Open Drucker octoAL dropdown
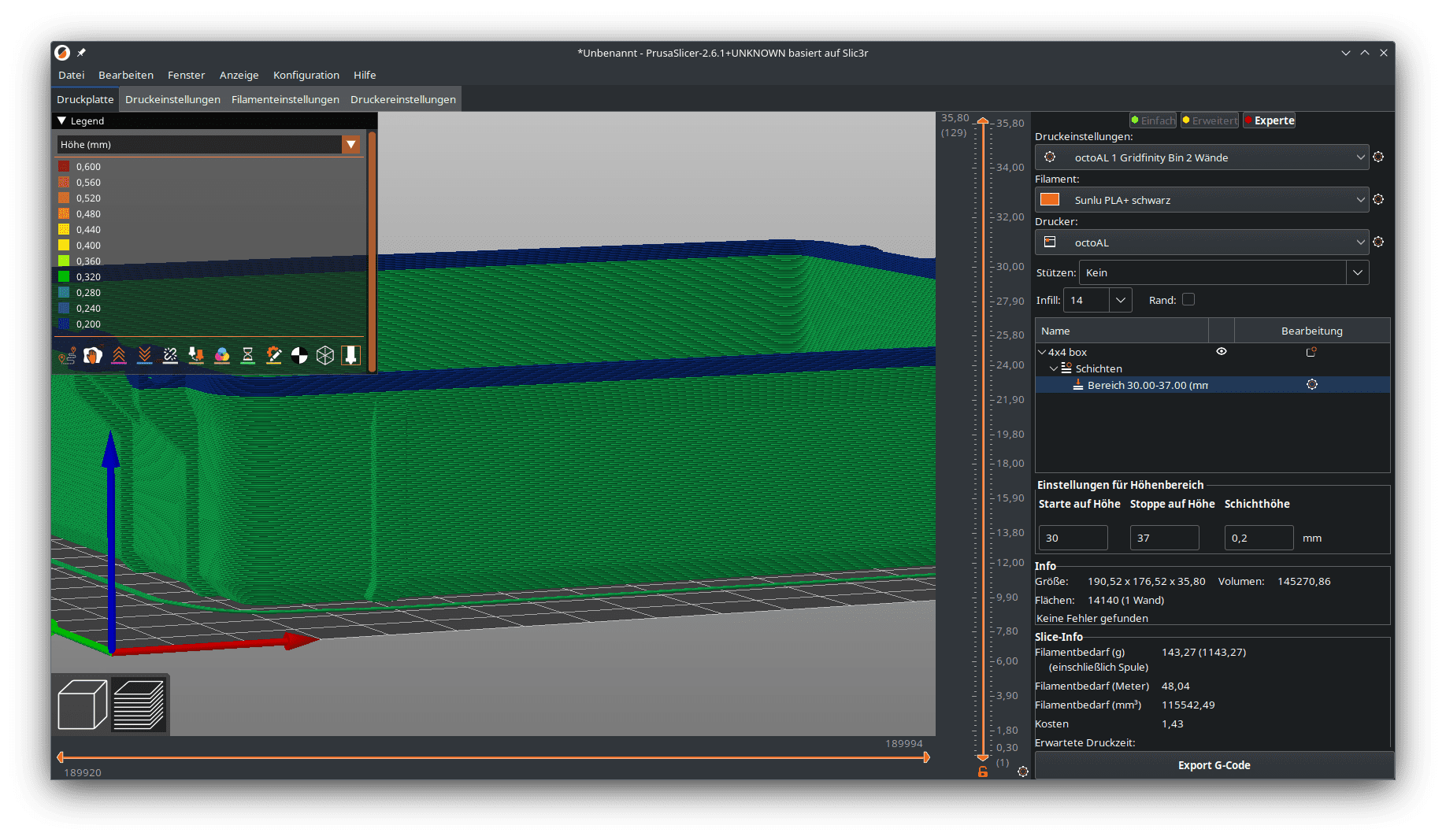The height and width of the screenshot is (840, 1446). pyautogui.click(x=1202, y=242)
